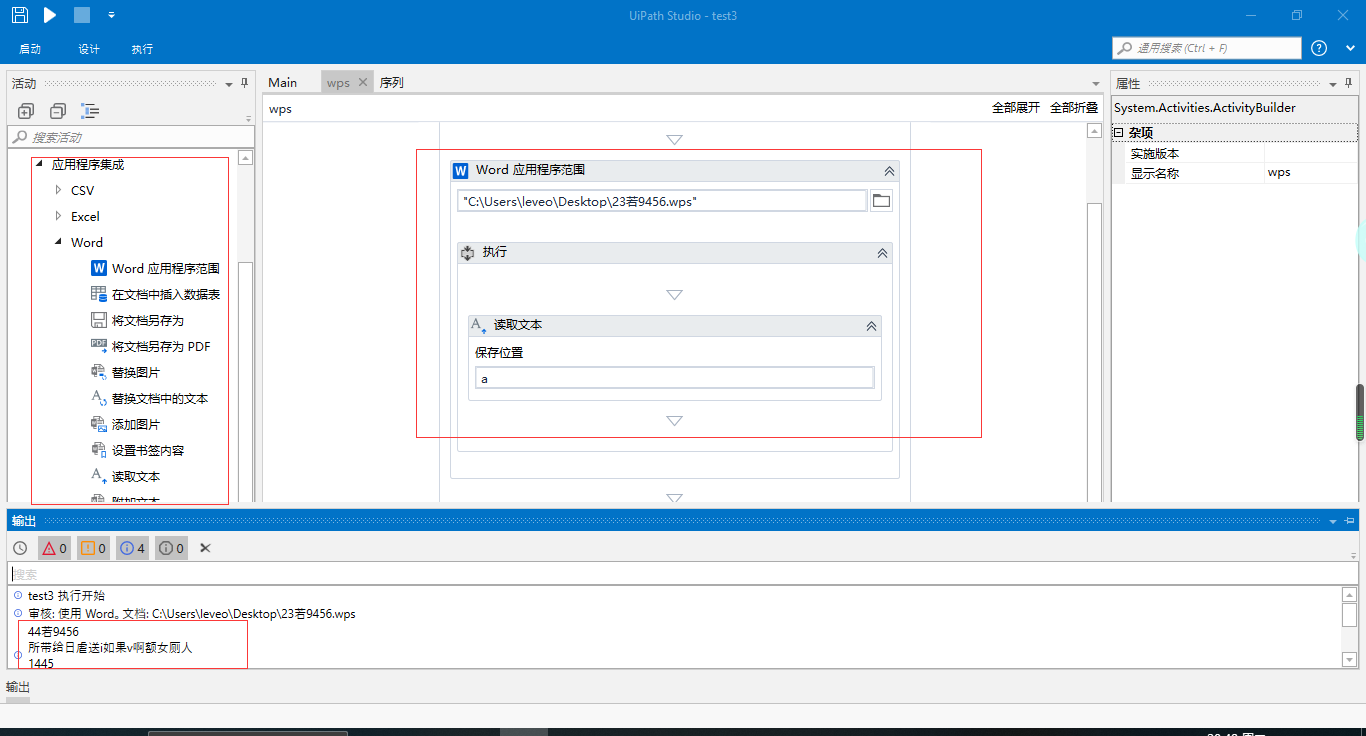Switch to the Main workflow tab

[x=283, y=82]
